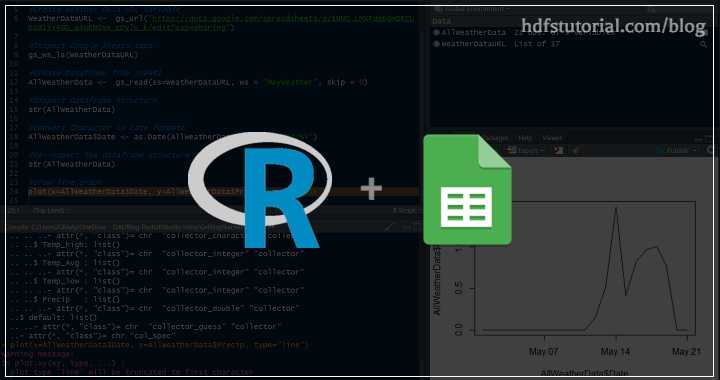Open the Global Environment dropdown
The width and height of the screenshot is (720, 380).
click(472, 9)
